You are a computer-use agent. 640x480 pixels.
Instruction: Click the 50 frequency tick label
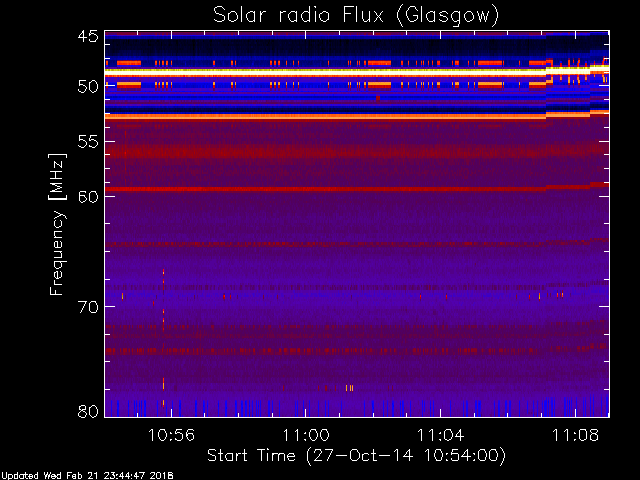[x=88, y=87]
